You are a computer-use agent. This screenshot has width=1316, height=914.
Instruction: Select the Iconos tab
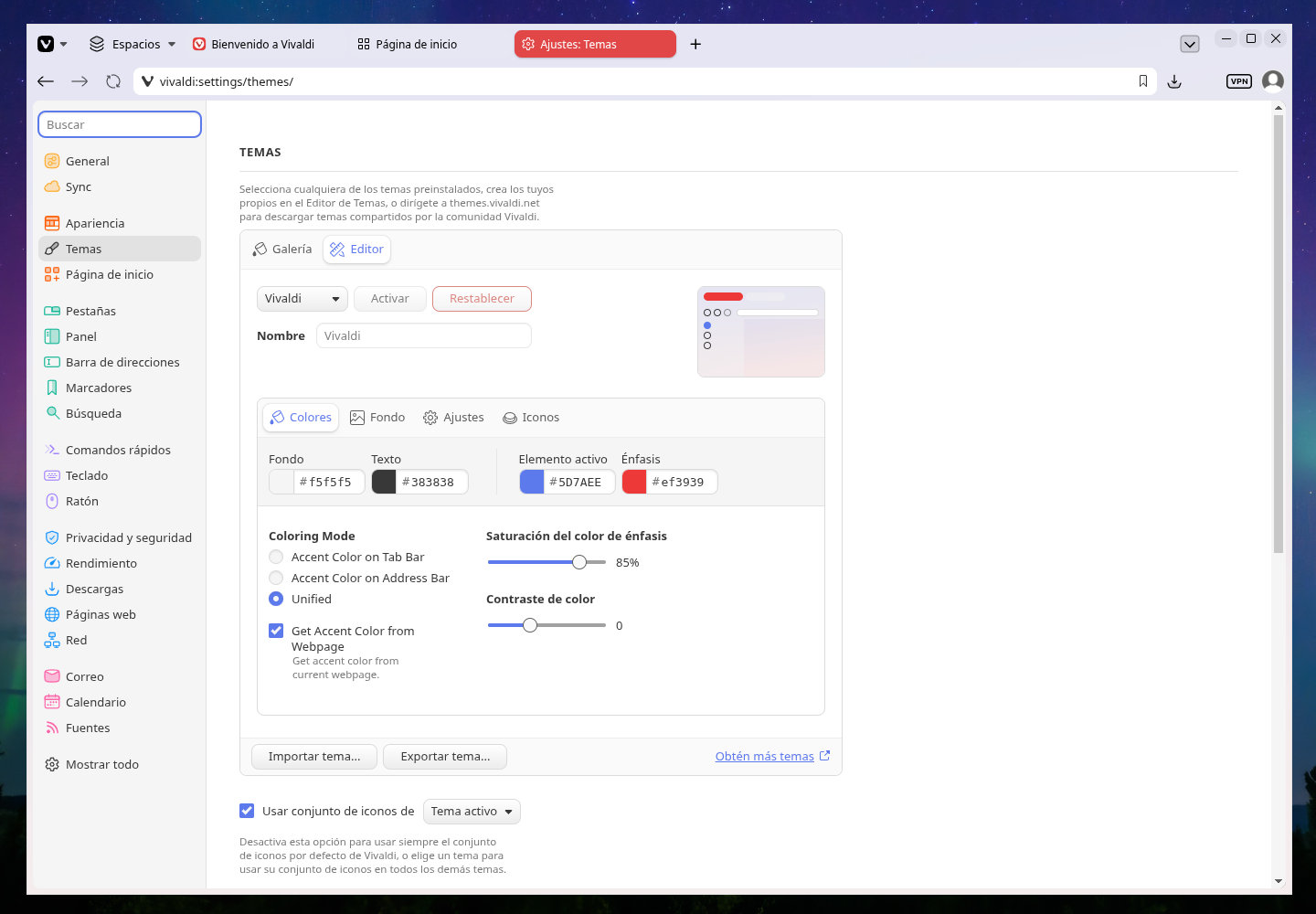531,418
